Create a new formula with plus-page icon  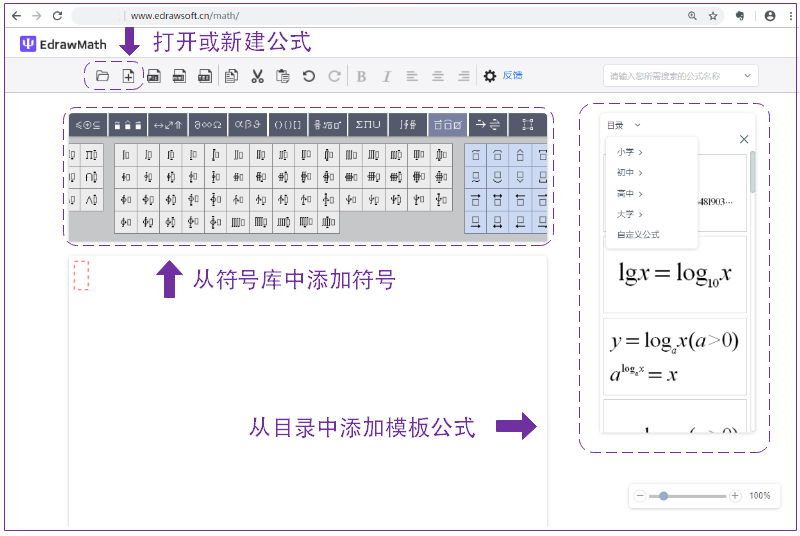pos(128,76)
